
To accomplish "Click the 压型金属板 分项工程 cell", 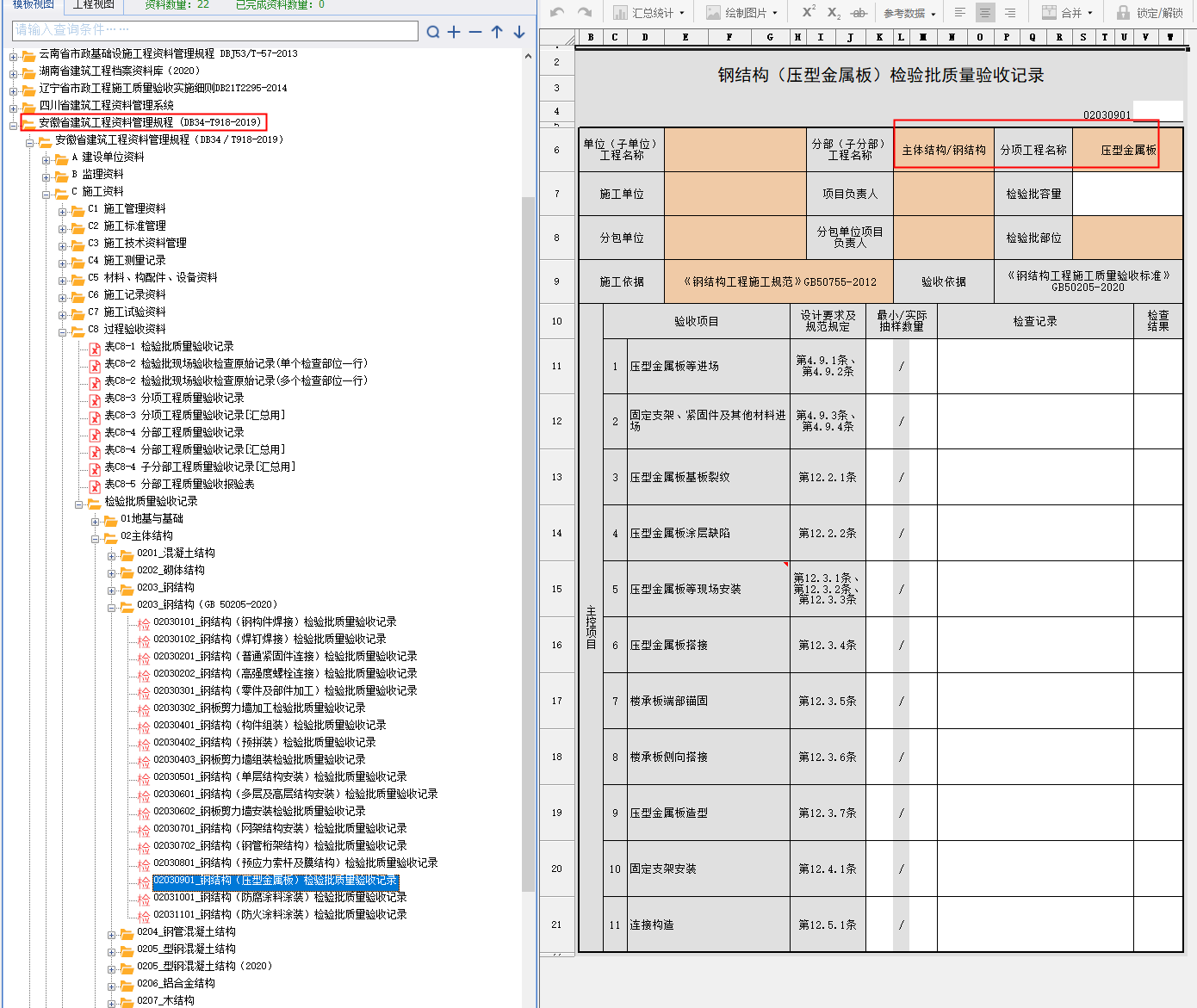I will click(1128, 150).
